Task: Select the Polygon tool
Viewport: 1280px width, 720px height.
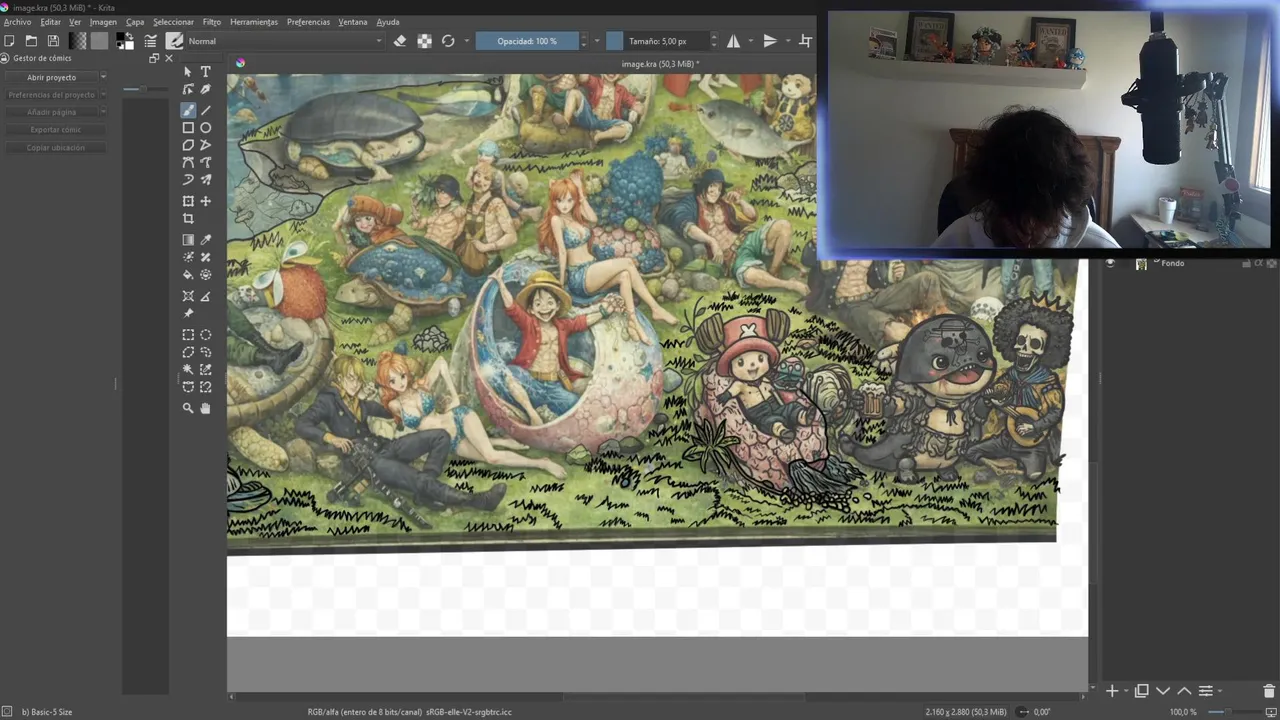Action: [x=188, y=145]
